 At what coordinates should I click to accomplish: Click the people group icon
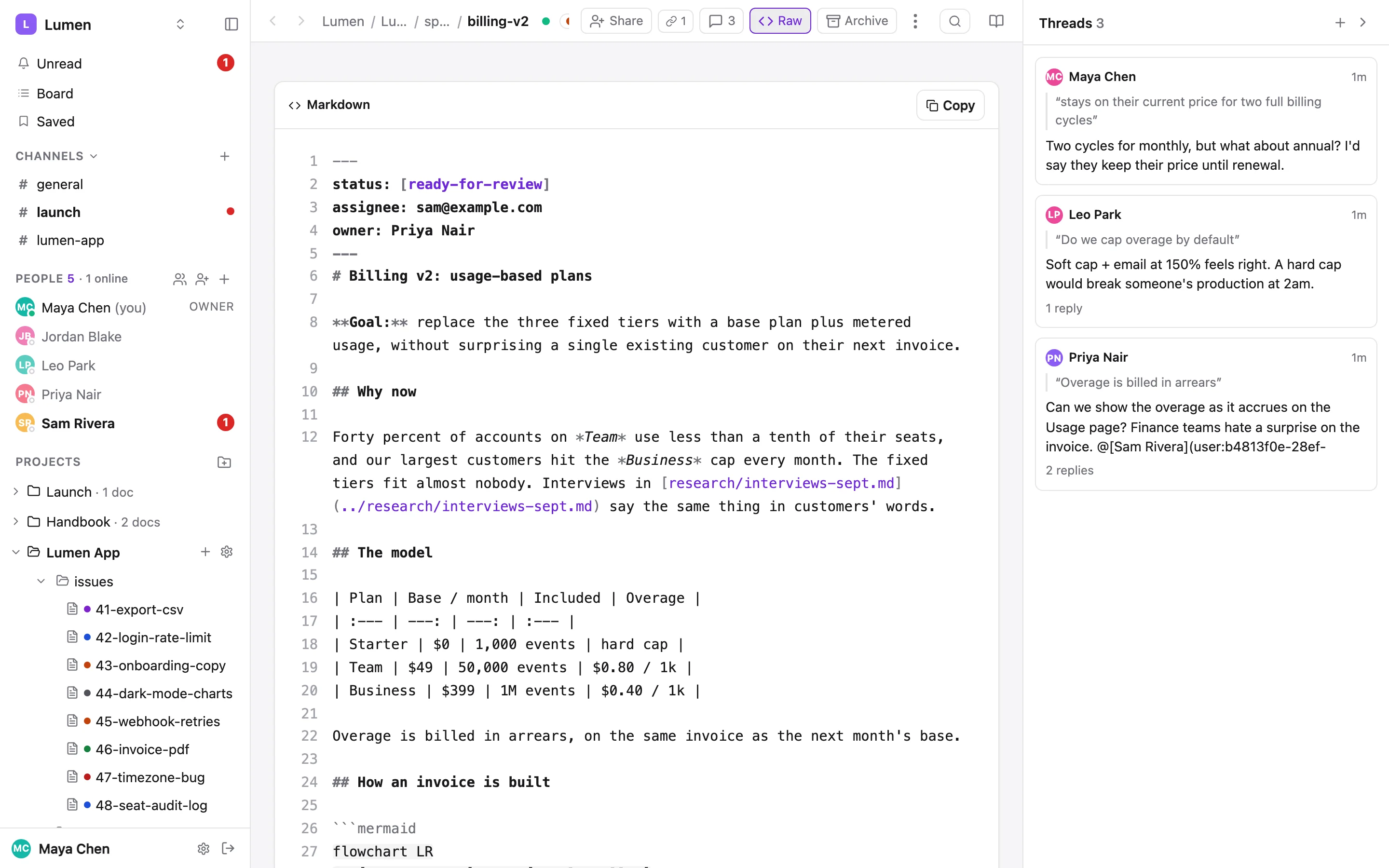point(179,279)
